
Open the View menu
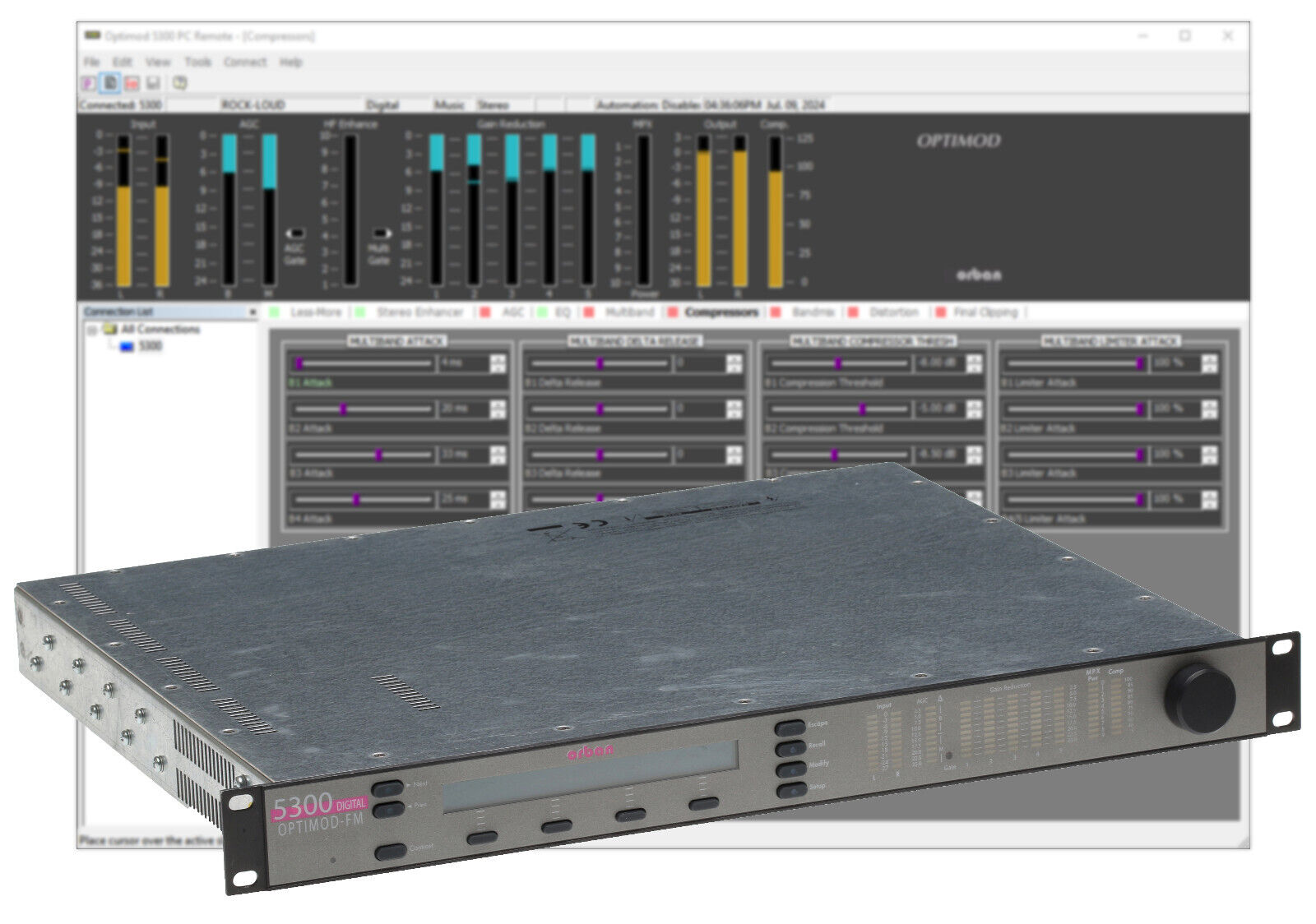(158, 62)
